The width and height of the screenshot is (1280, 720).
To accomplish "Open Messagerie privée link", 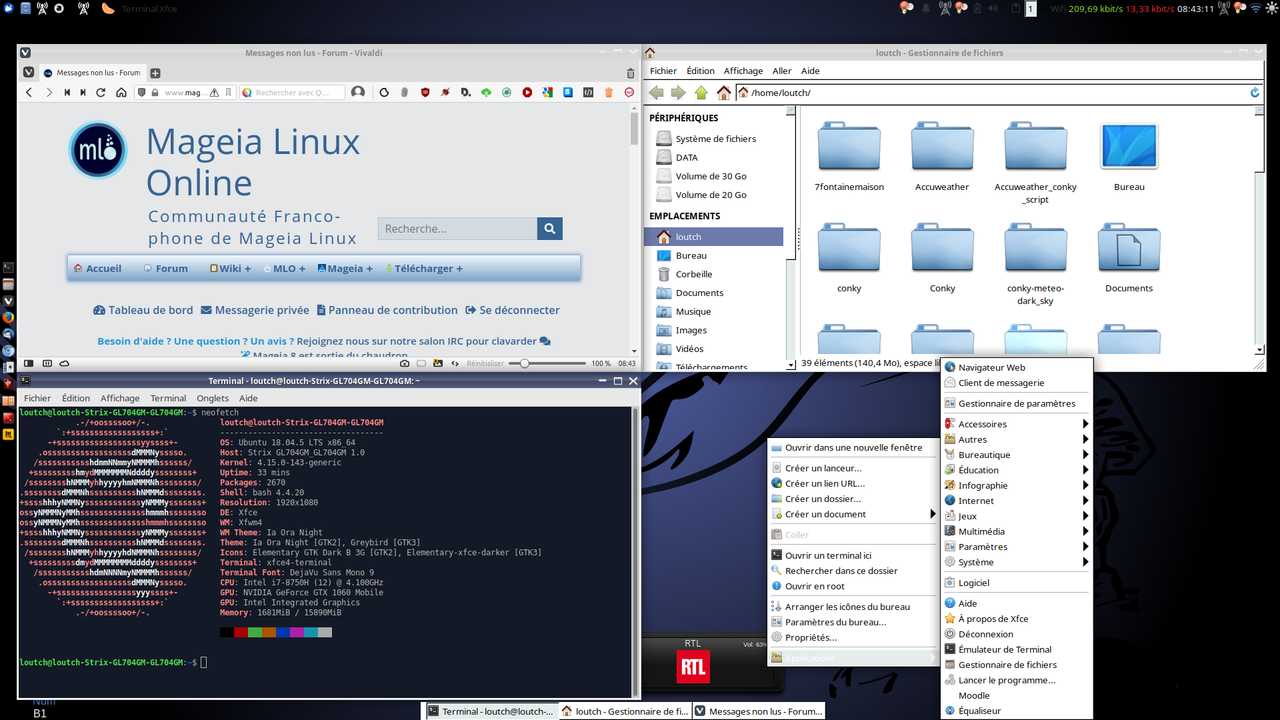I will [255, 310].
